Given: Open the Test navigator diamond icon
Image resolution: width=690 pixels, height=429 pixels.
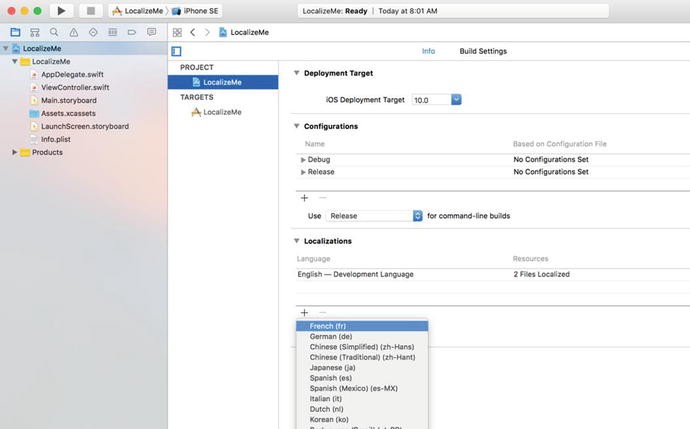Looking at the screenshot, I should click(93, 32).
